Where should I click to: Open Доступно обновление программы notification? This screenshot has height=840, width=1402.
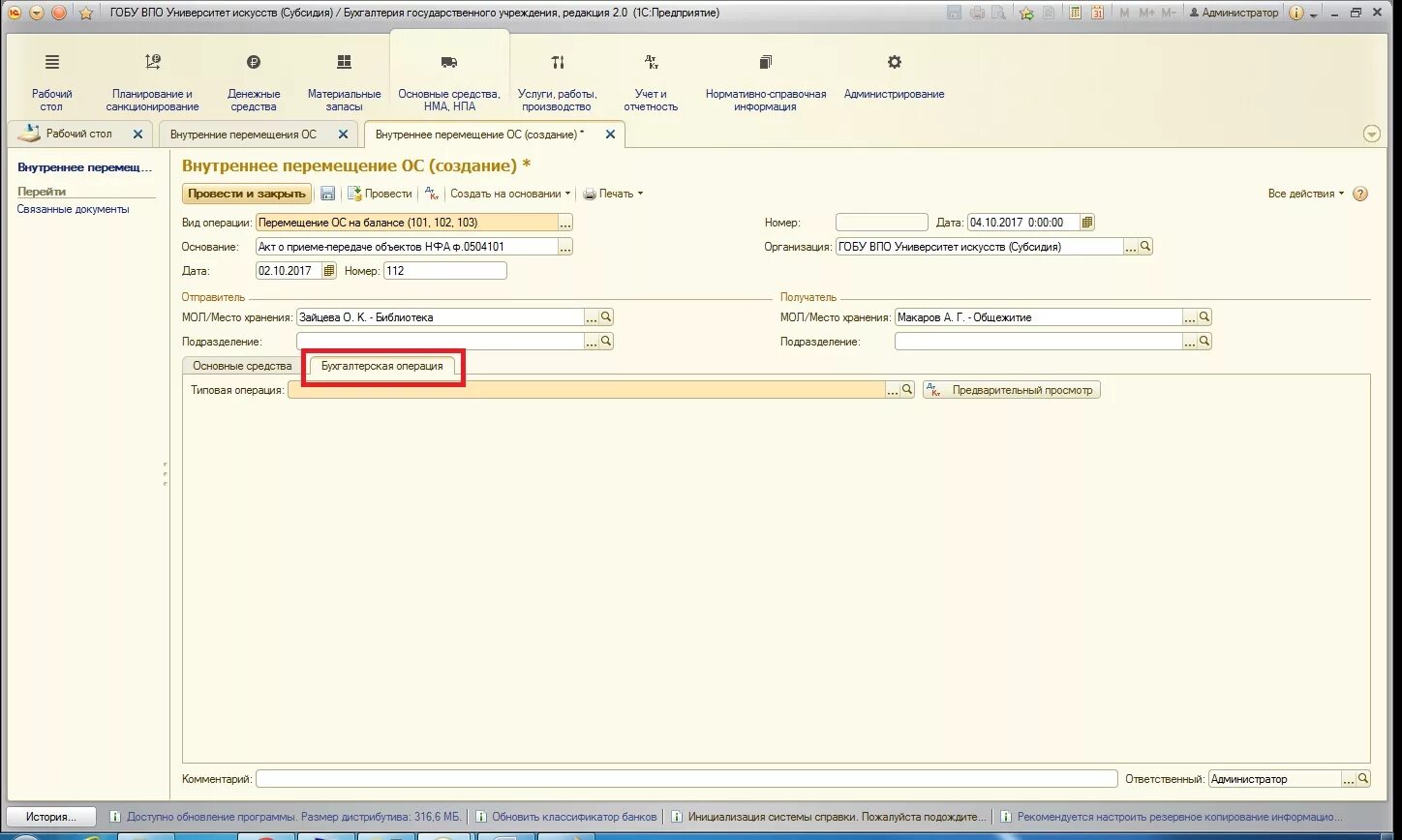(286, 817)
